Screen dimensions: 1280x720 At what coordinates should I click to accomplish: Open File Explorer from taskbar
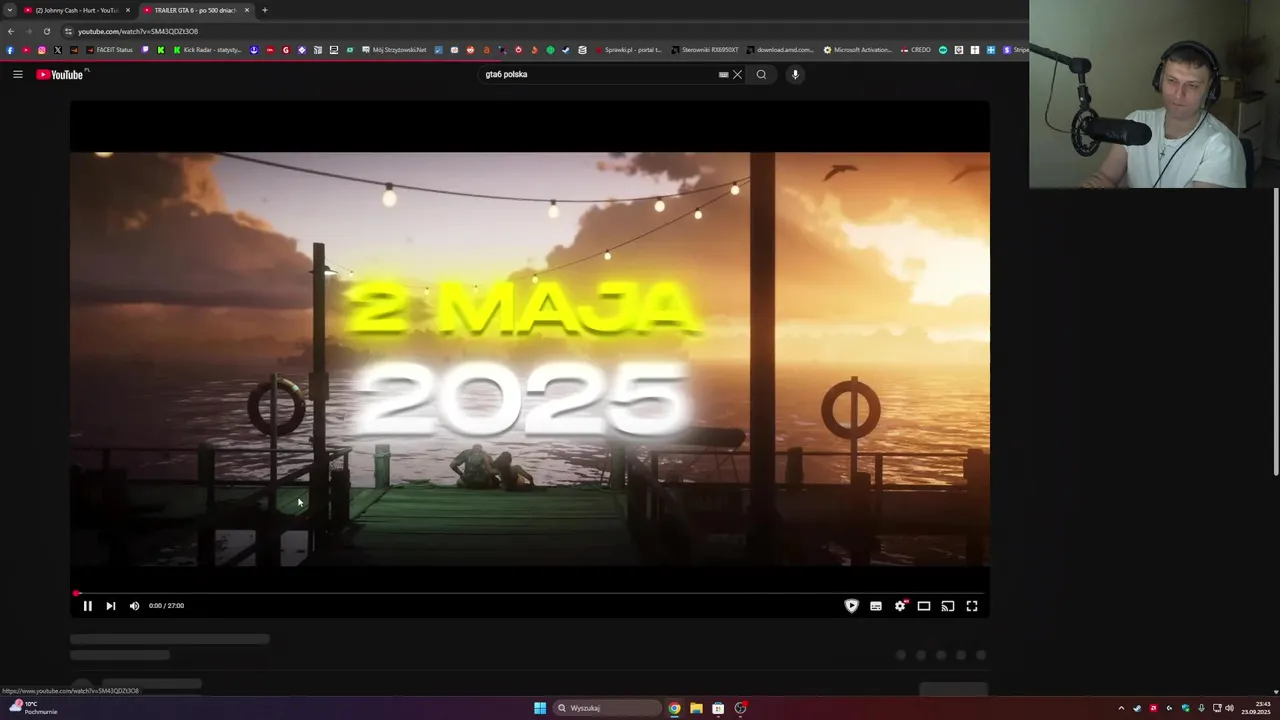696,708
